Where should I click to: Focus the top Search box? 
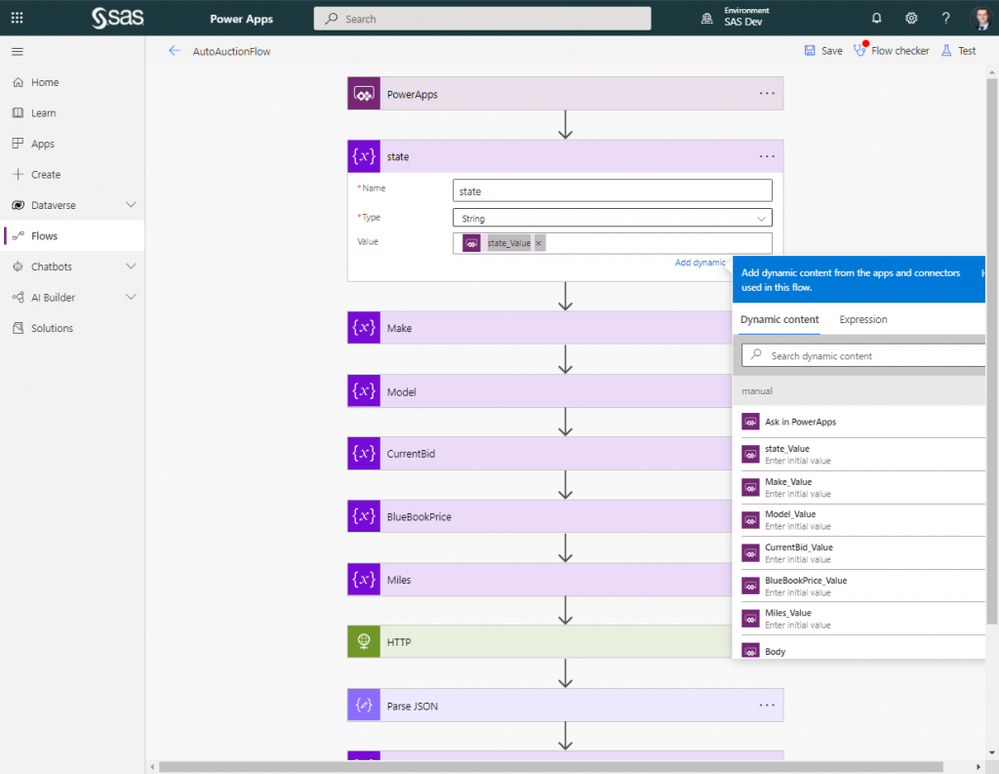point(482,18)
